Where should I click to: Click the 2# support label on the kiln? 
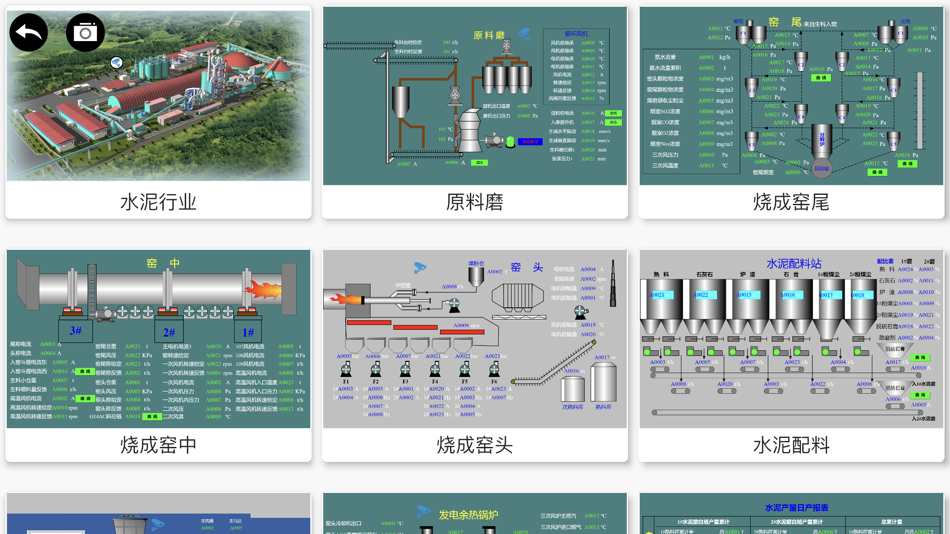(x=169, y=332)
